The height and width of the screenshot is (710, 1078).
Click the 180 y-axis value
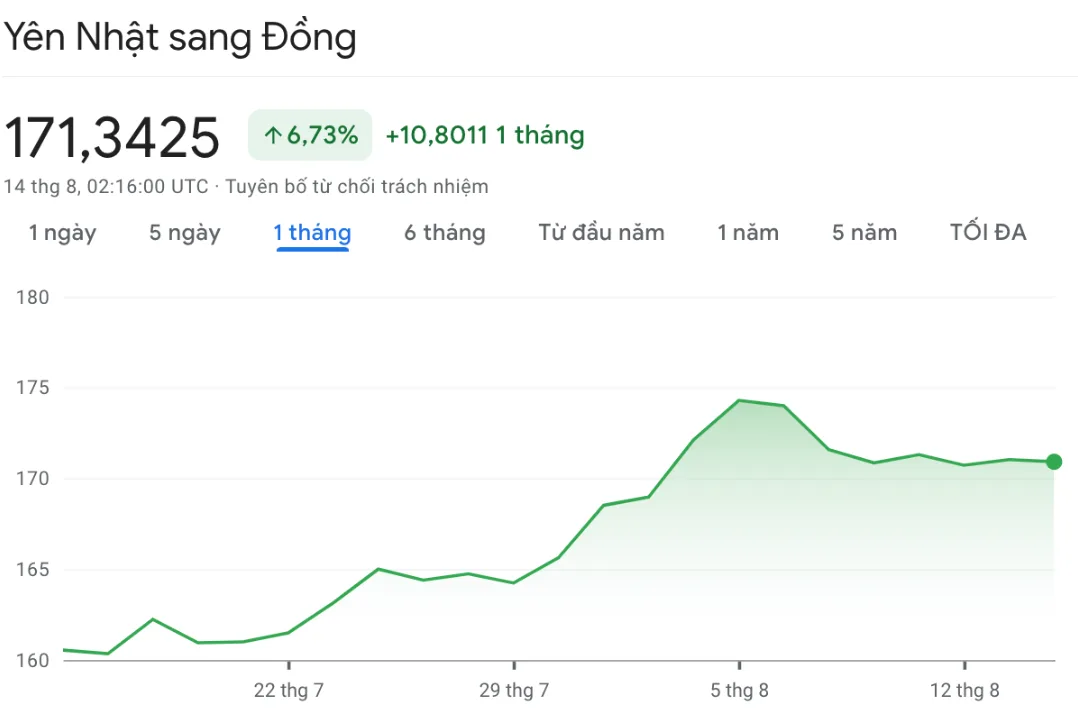(33, 298)
